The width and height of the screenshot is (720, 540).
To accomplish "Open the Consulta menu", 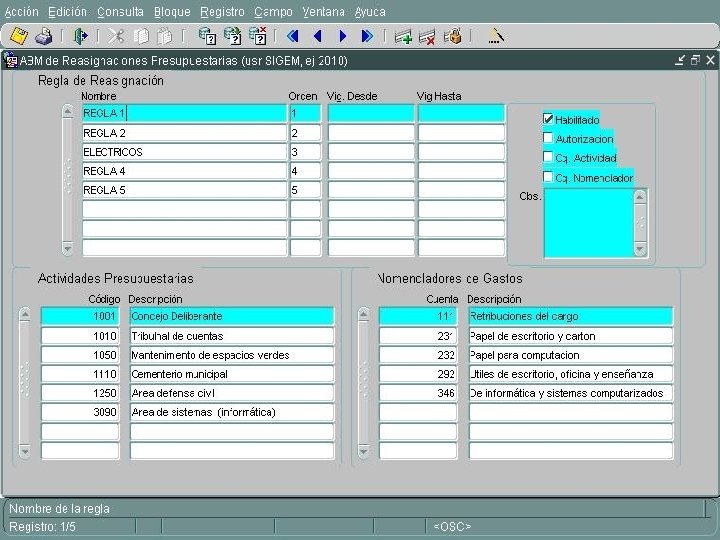I will (120, 11).
